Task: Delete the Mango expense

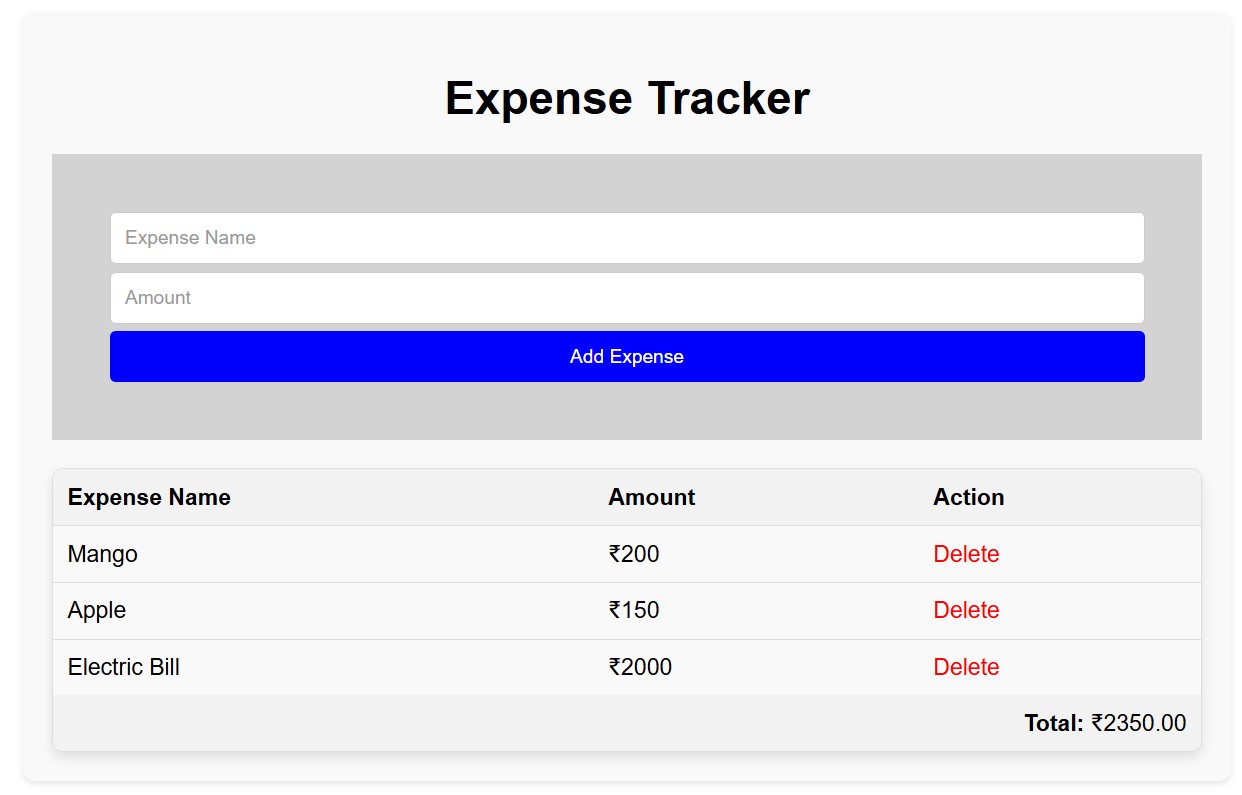Action: pos(966,554)
